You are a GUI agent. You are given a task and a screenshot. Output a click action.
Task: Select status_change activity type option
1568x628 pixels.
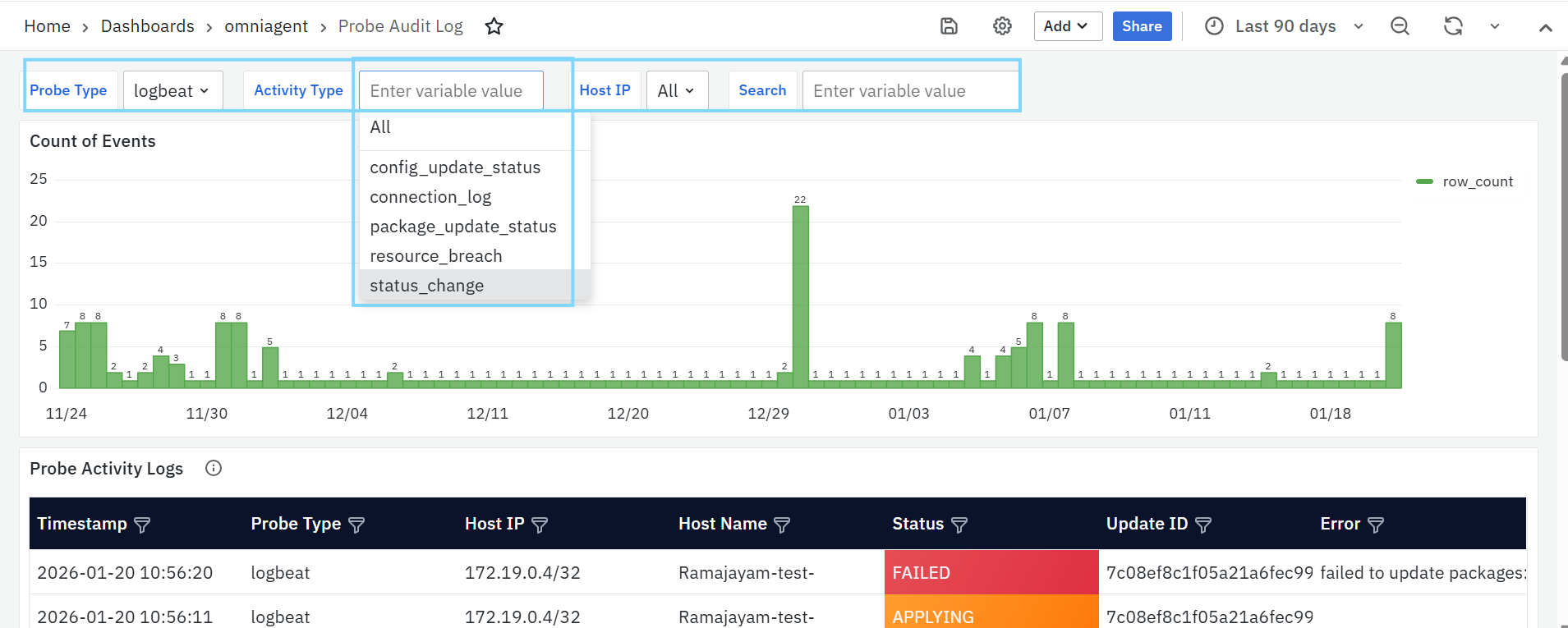(x=426, y=286)
